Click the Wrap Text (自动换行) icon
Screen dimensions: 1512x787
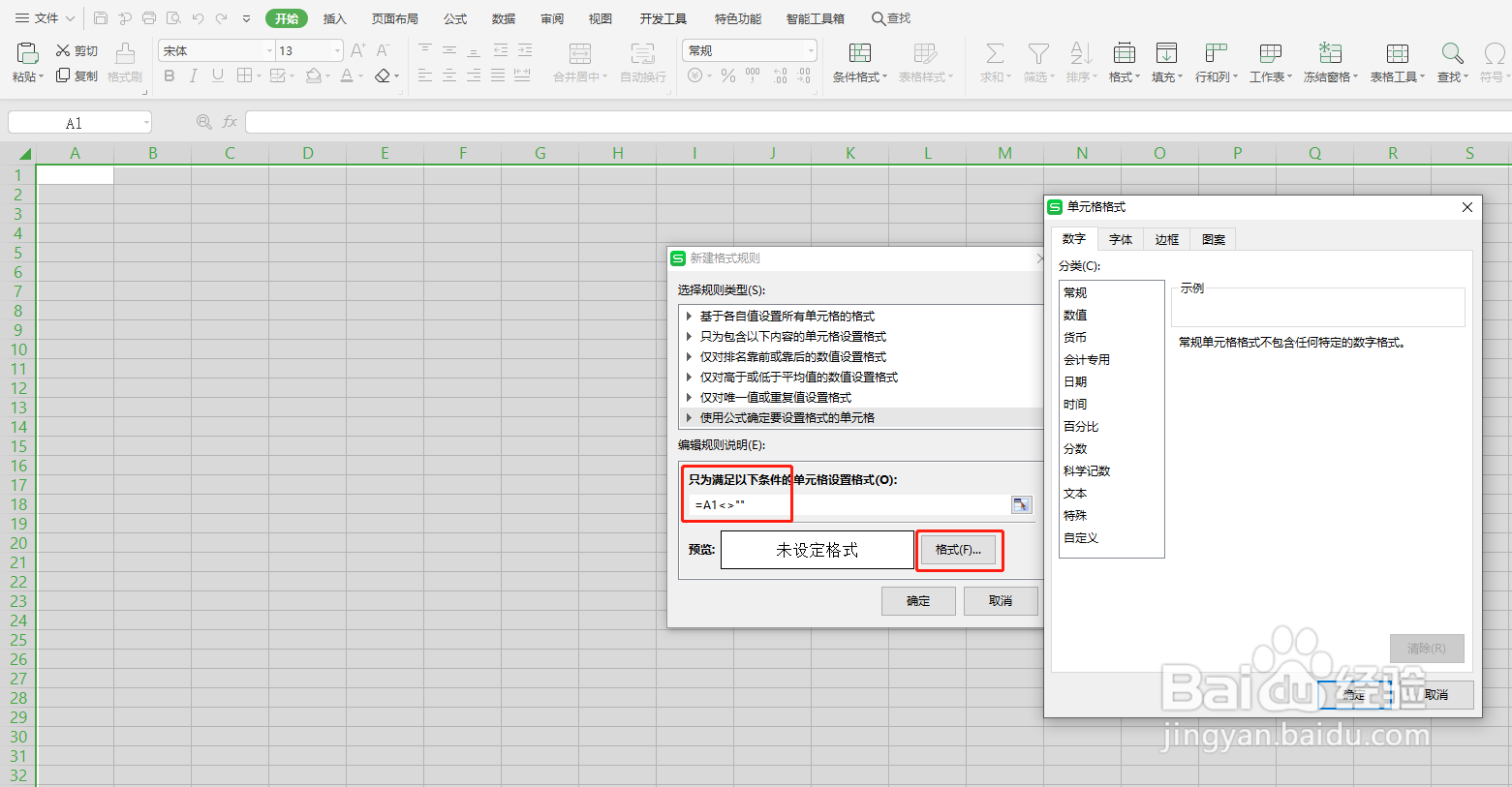coord(642,53)
